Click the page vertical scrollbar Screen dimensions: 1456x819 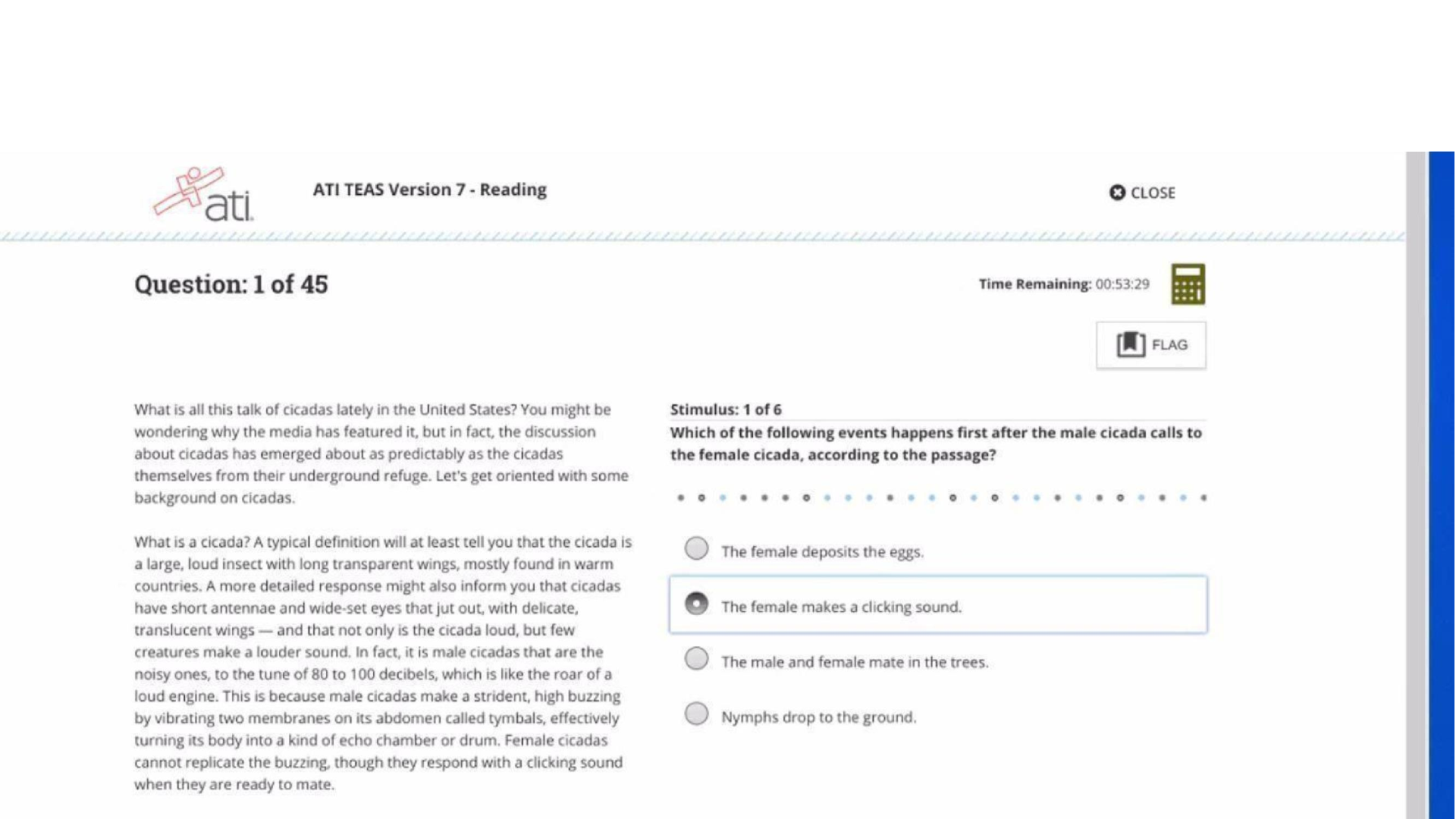[1416, 485]
